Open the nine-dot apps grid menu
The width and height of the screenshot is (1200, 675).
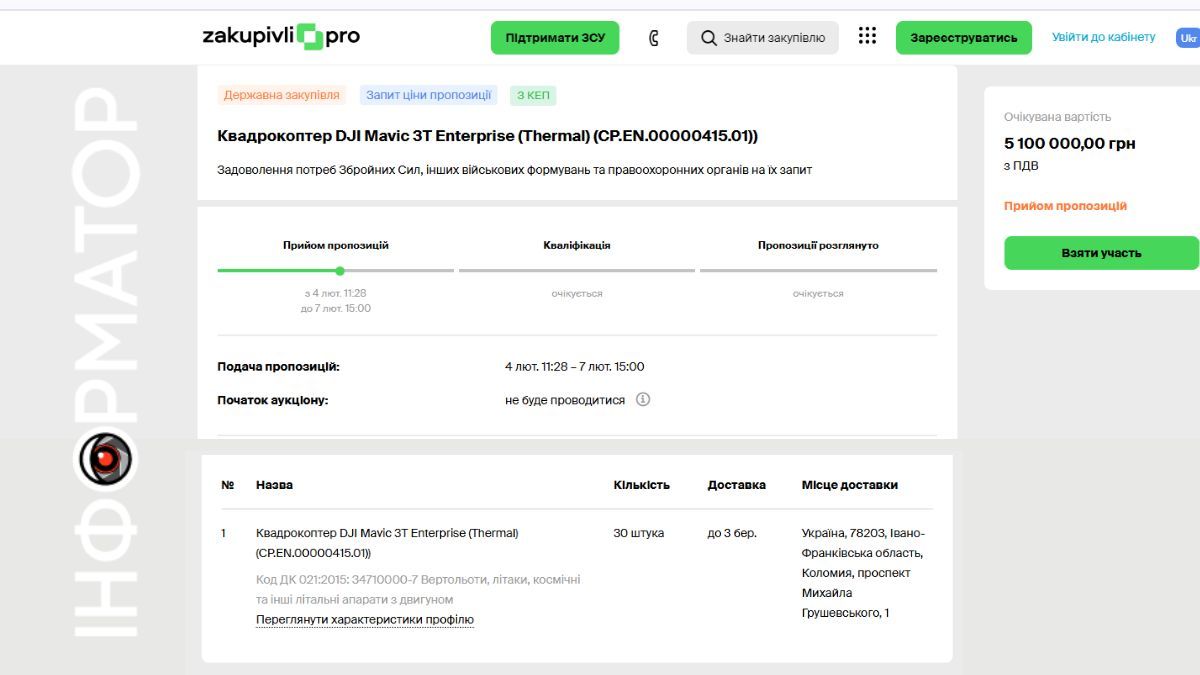pyautogui.click(x=867, y=37)
